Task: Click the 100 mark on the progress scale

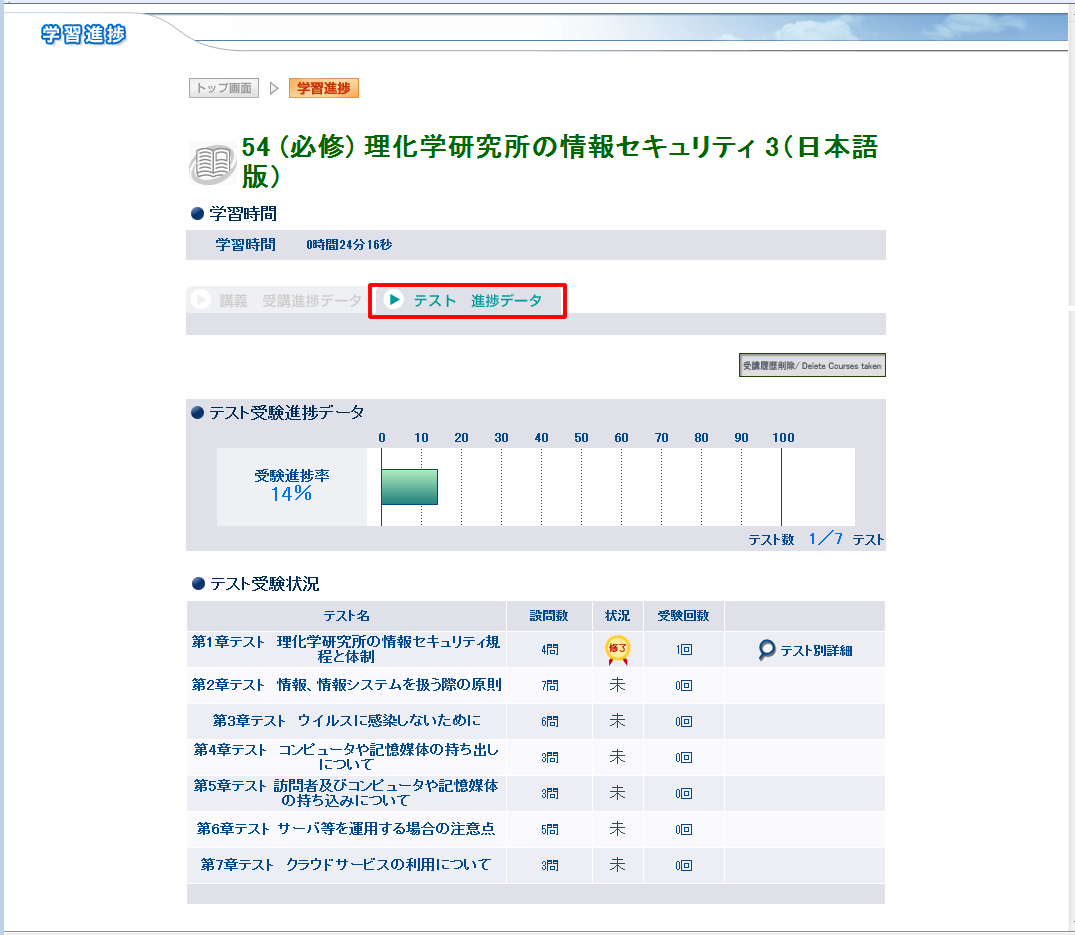Action: [x=783, y=437]
